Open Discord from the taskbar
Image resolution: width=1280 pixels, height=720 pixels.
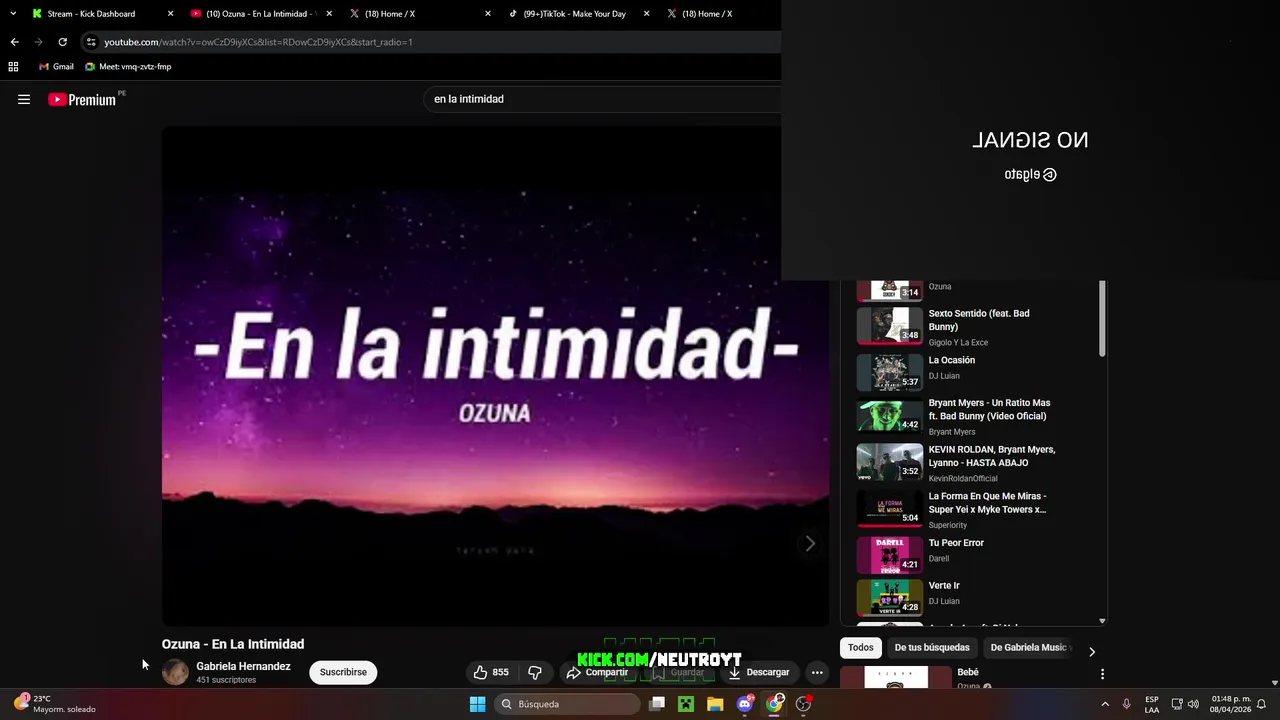pos(745,704)
